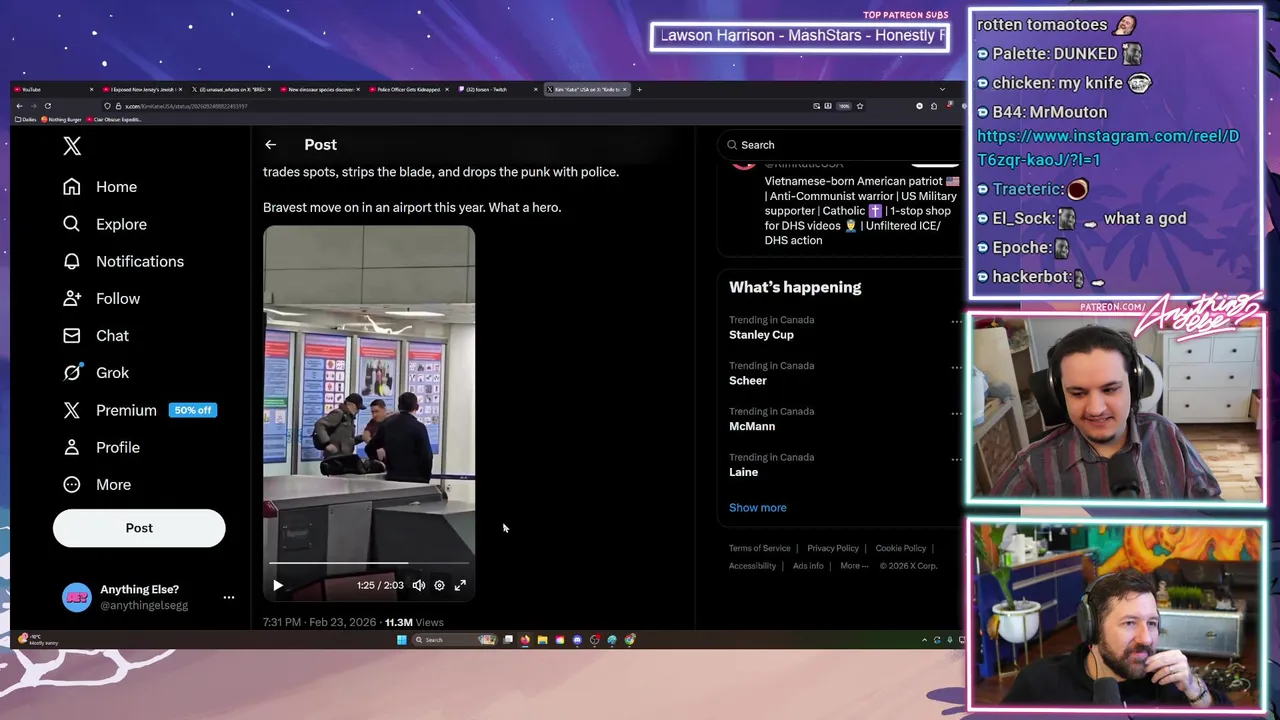
Task: Click the 7:31 PM Feb 23, 2026 timestamp
Action: (x=319, y=622)
